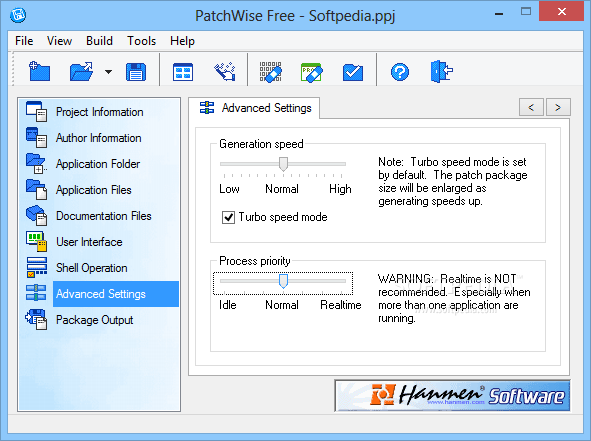Image resolution: width=591 pixels, height=441 pixels.
Task: Go to Author Information page label
Action: tap(98, 138)
